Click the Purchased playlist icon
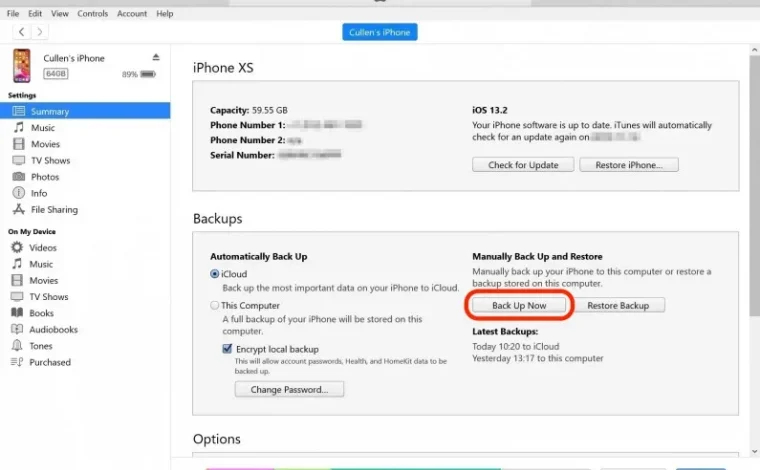760x470 pixels. click(17, 362)
